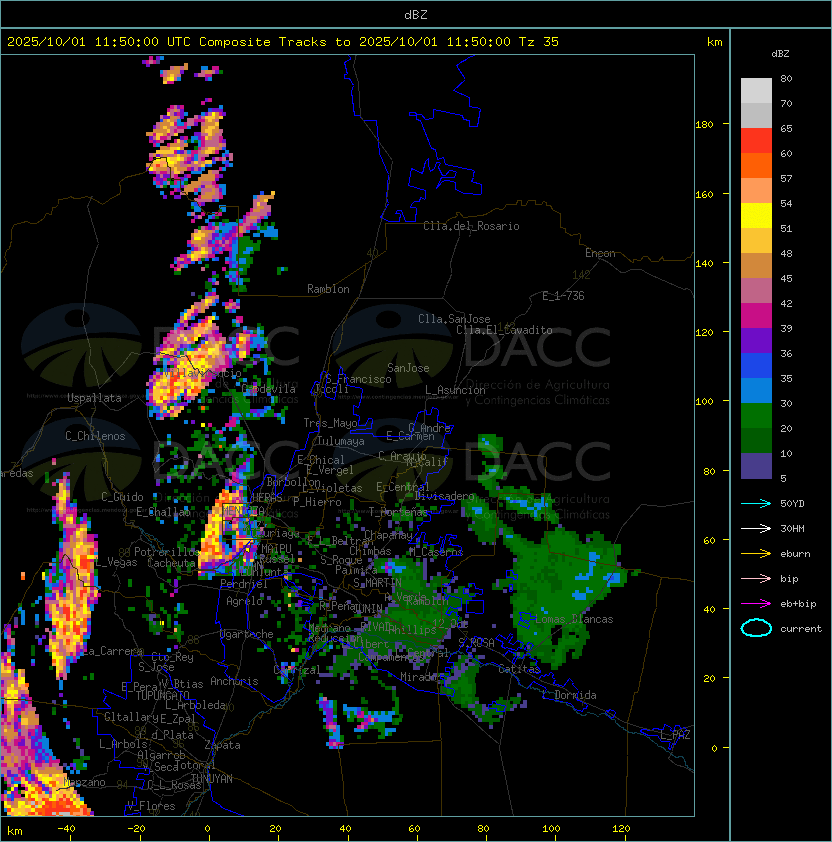Click the 'P_Hierro' map label

tap(317, 502)
